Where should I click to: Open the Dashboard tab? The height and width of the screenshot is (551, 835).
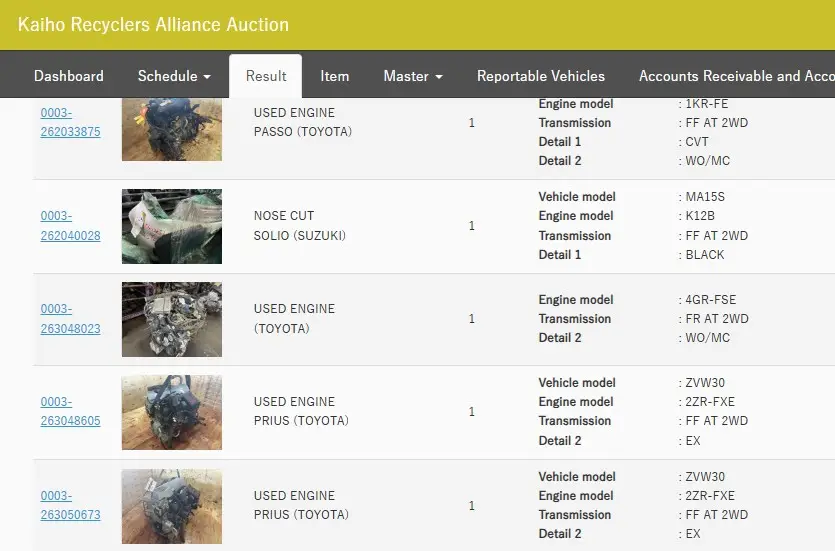(x=69, y=76)
